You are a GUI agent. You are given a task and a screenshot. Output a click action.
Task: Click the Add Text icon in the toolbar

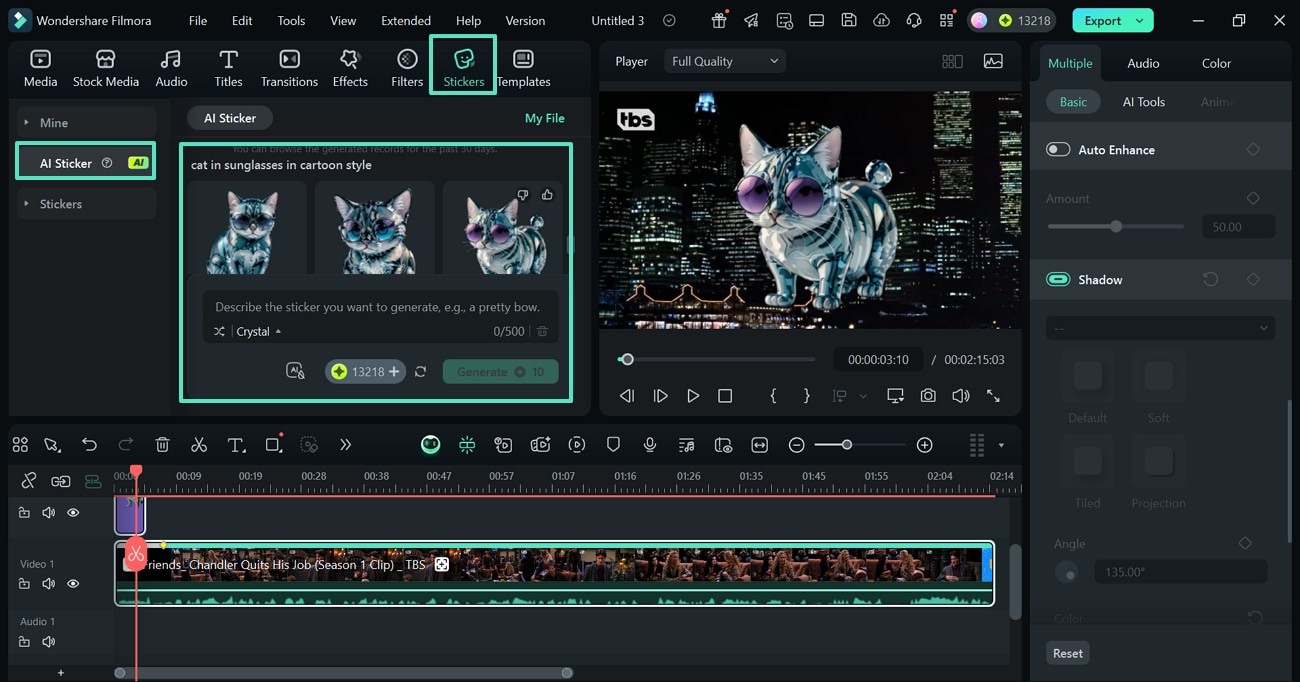pyautogui.click(x=236, y=444)
